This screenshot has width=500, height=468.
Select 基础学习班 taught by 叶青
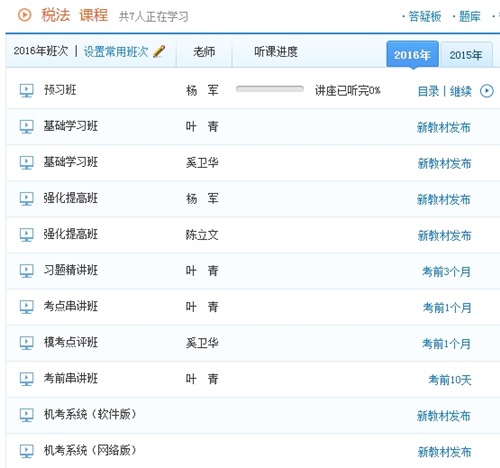(71, 126)
